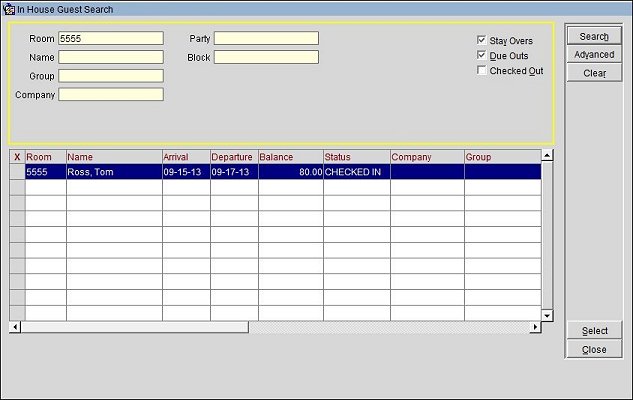Click the Search button

tap(594, 36)
